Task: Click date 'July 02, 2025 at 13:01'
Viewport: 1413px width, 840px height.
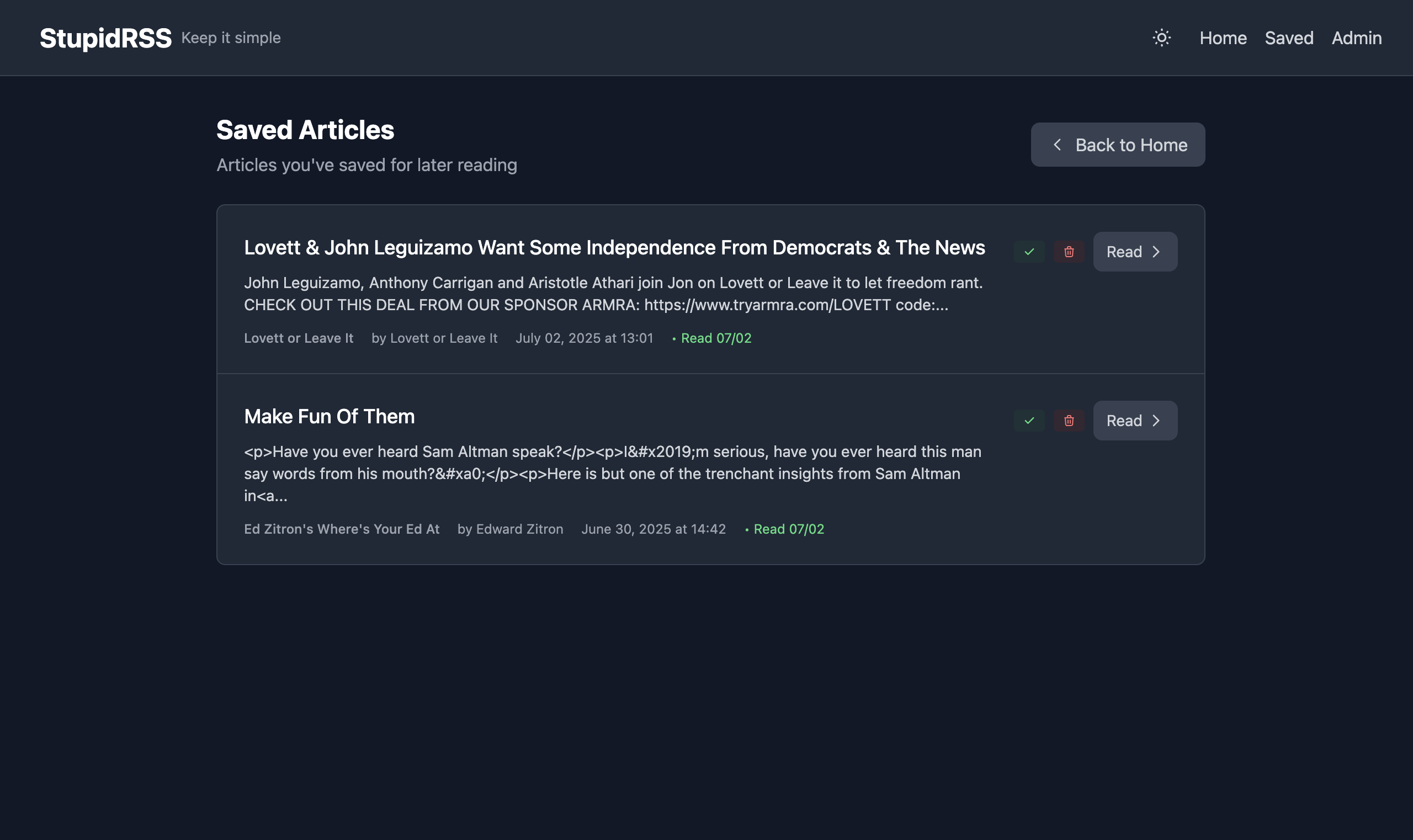Action: click(x=584, y=338)
